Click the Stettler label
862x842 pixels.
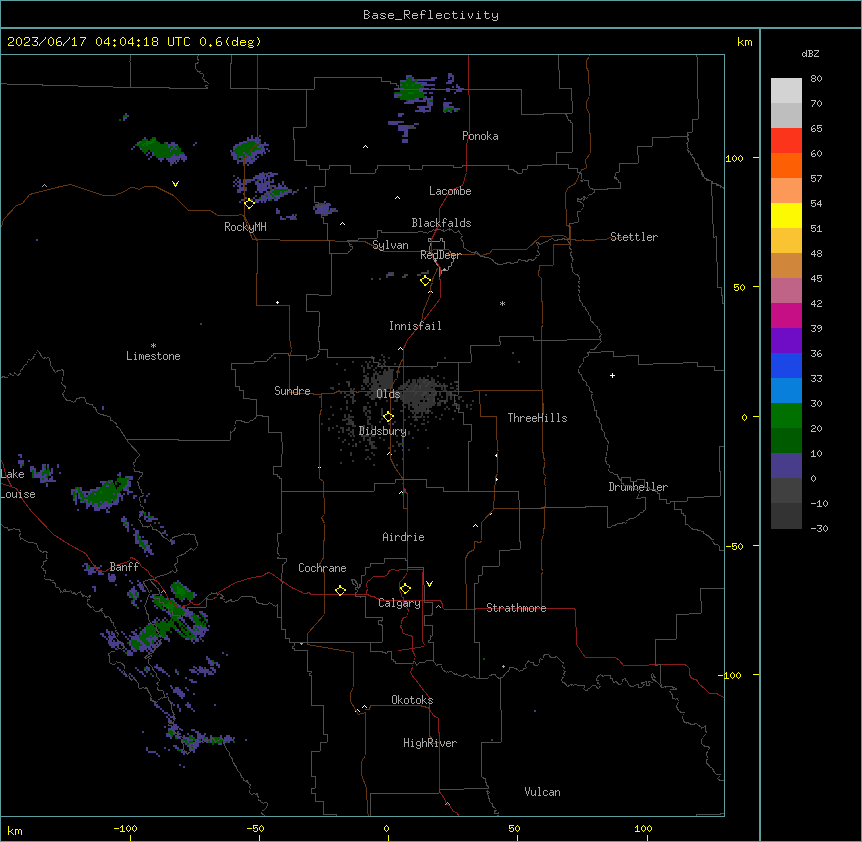coord(633,237)
